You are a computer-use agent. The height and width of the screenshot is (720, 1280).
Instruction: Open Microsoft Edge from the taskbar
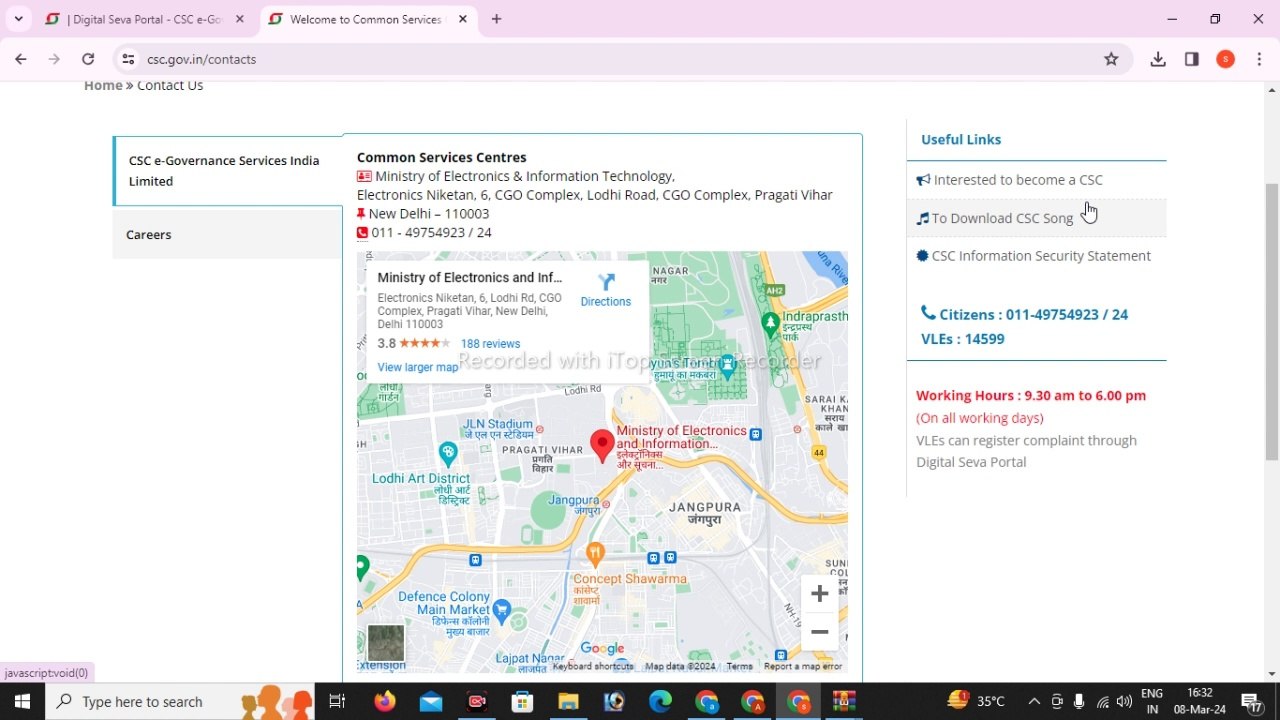pyautogui.click(x=660, y=701)
